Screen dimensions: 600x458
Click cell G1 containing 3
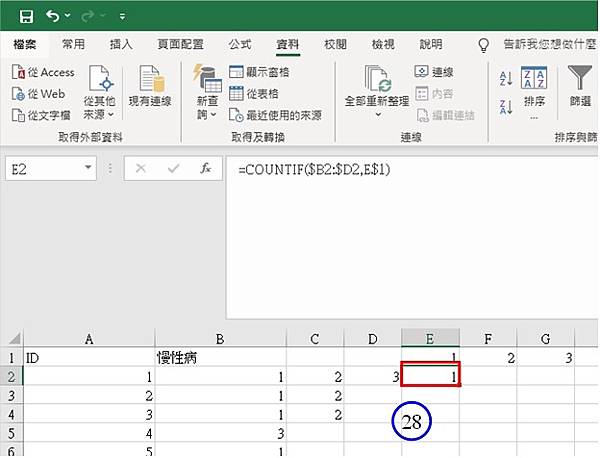click(546, 358)
